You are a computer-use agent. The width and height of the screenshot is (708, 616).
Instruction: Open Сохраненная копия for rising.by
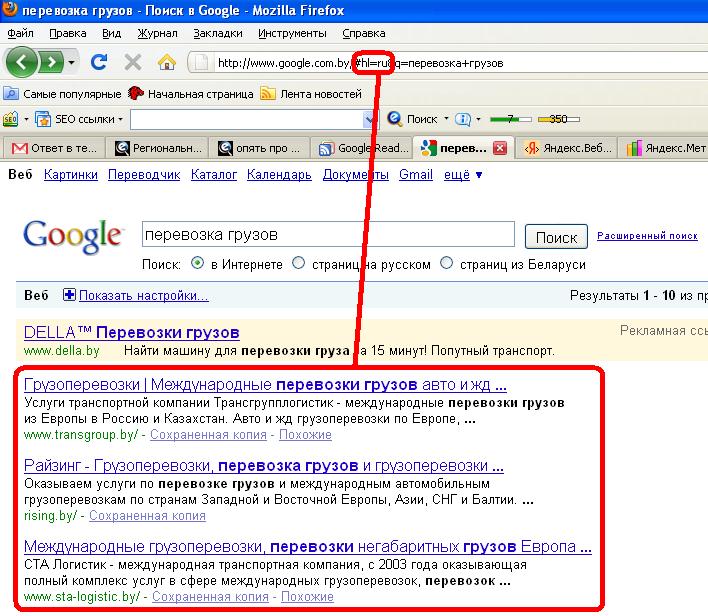pos(147,515)
